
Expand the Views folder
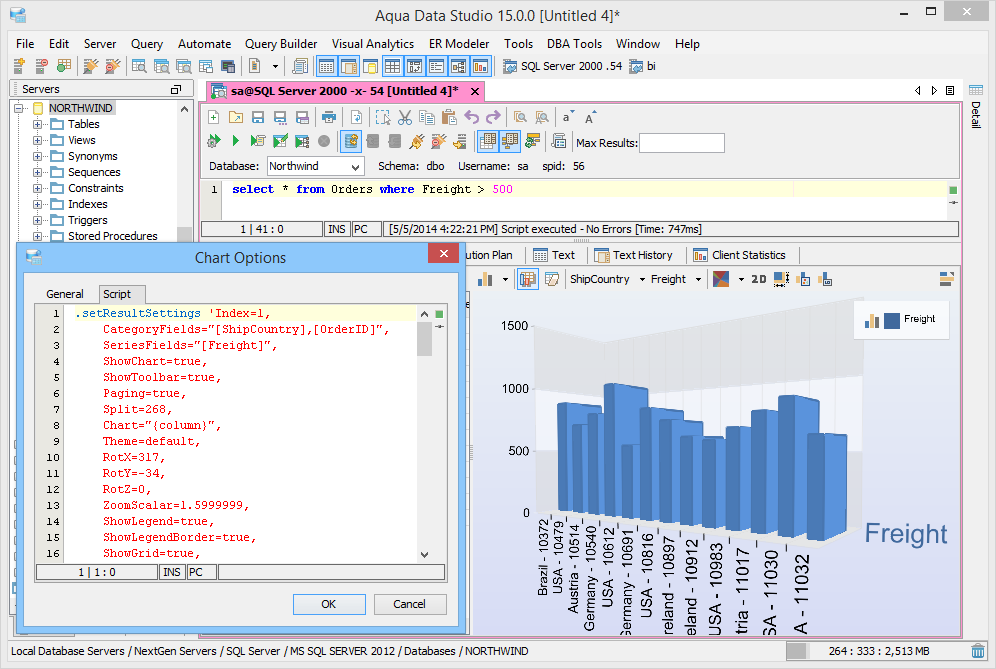(37, 140)
